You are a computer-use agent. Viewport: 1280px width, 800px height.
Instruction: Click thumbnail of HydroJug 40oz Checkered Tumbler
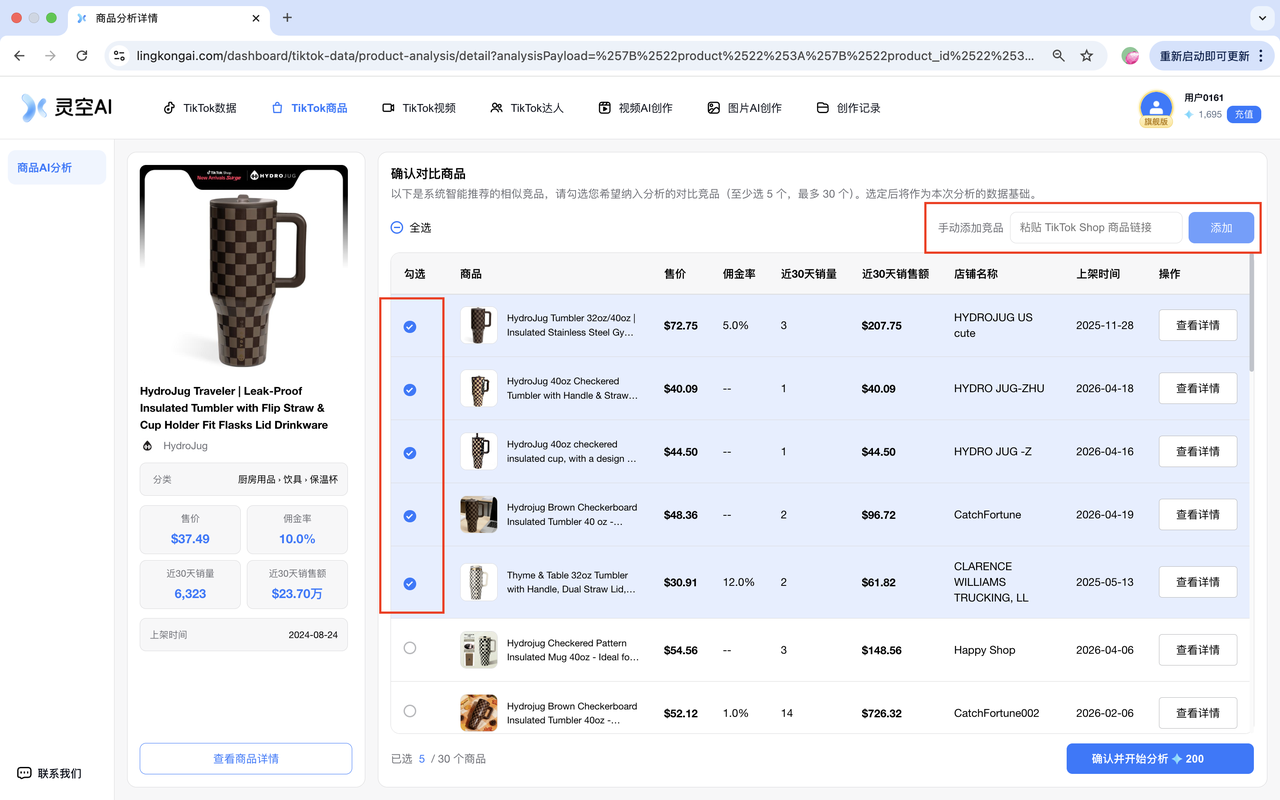click(478, 388)
